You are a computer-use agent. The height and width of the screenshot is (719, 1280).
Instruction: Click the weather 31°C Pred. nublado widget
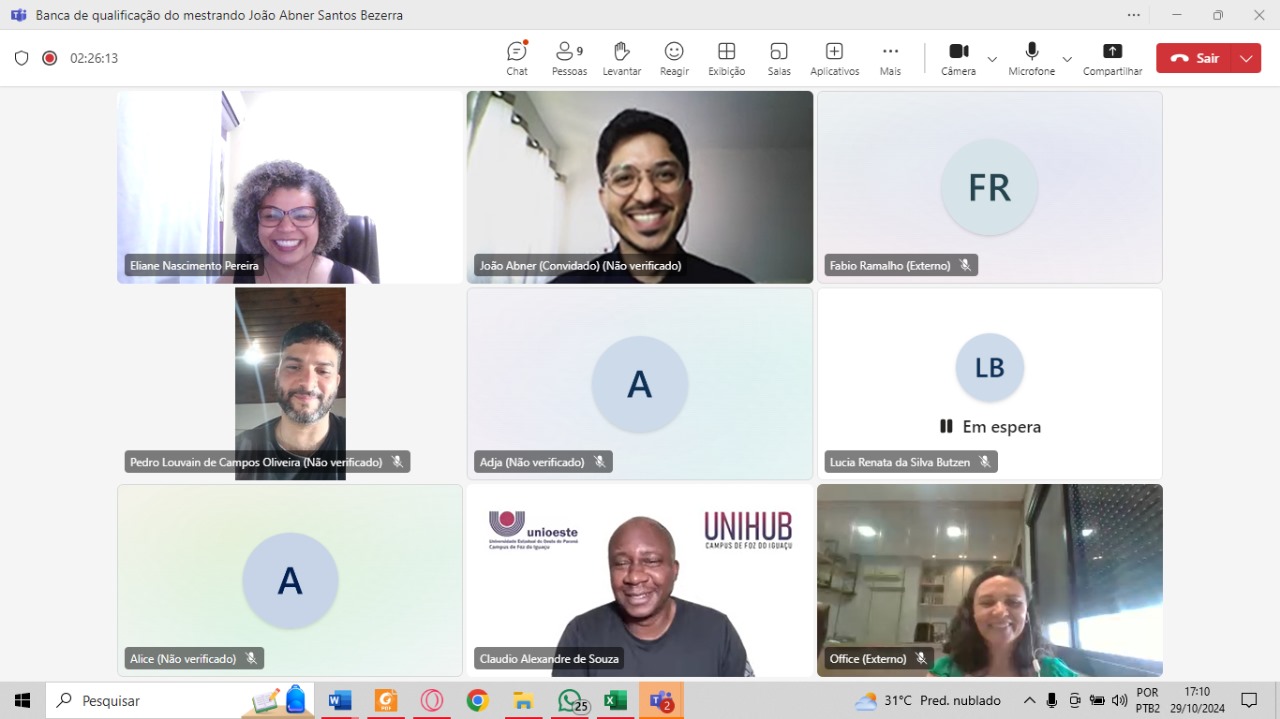point(928,700)
